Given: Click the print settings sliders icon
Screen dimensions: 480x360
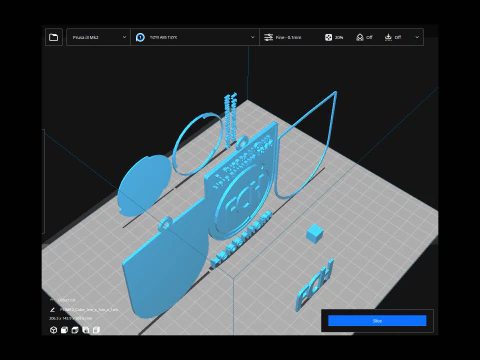Looking at the screenshot, I should tap(268, 37).
